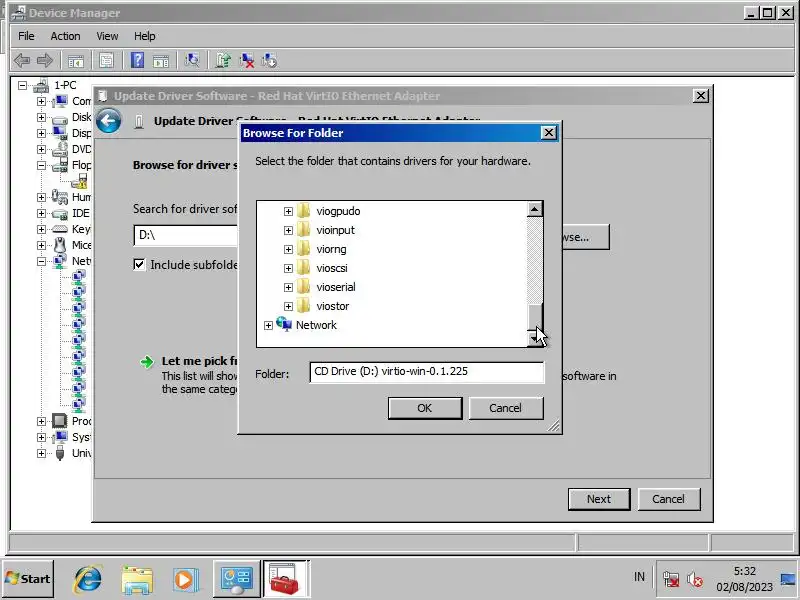Click the Control Panel taskbar icon
Viewport: 800px width, 600px height.
tap(236, 579)
